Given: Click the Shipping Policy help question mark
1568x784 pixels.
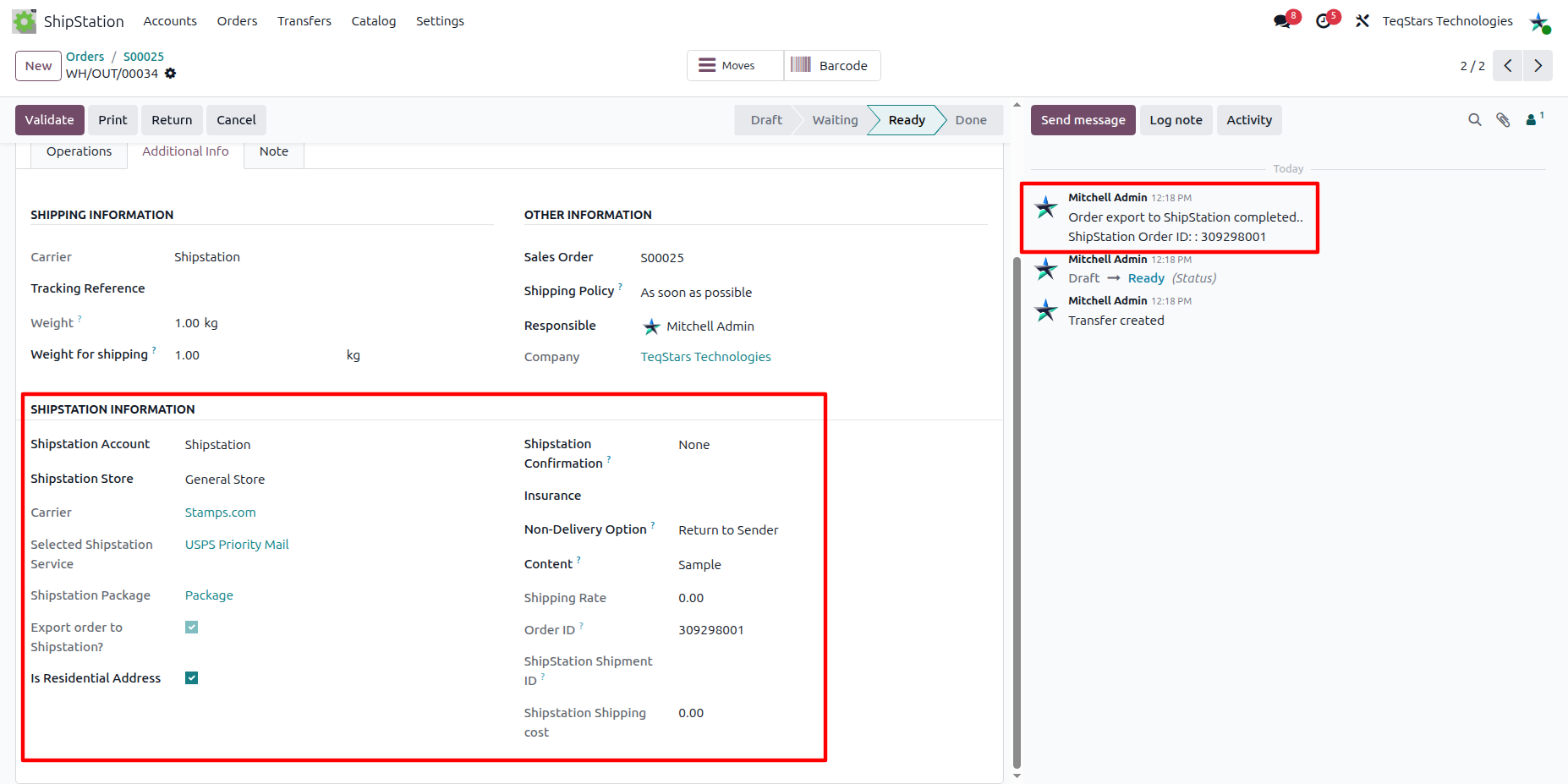Looking at the screenshot, I should point(620,287).
